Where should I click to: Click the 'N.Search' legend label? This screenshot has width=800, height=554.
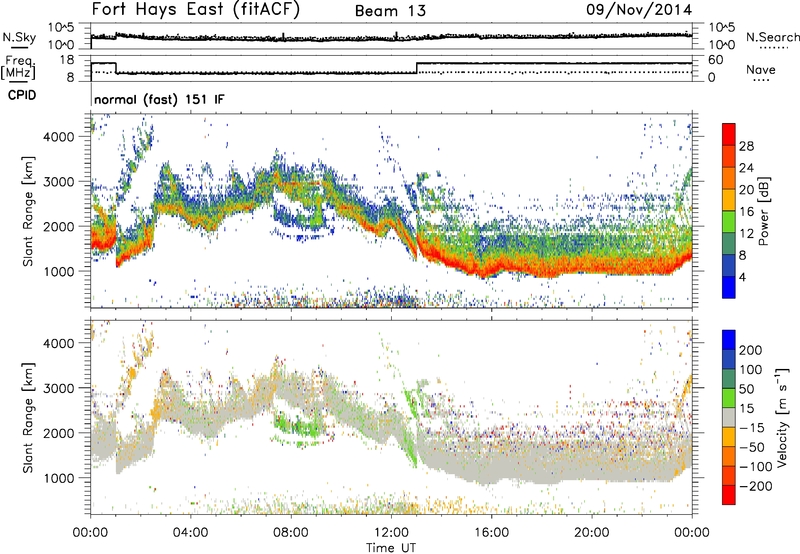coord(772,37)
